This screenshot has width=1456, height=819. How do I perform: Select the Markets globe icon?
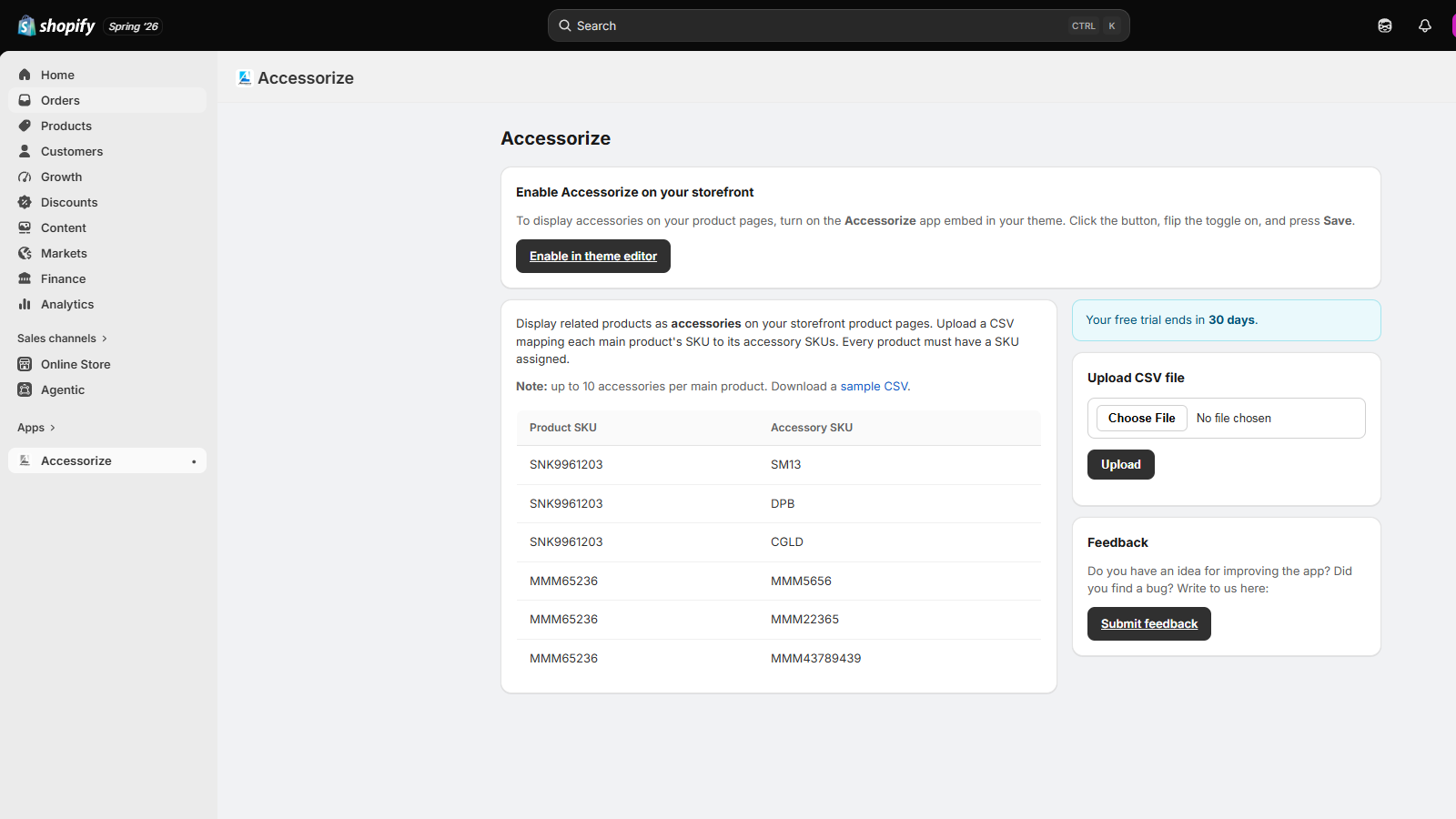[25, 253]
